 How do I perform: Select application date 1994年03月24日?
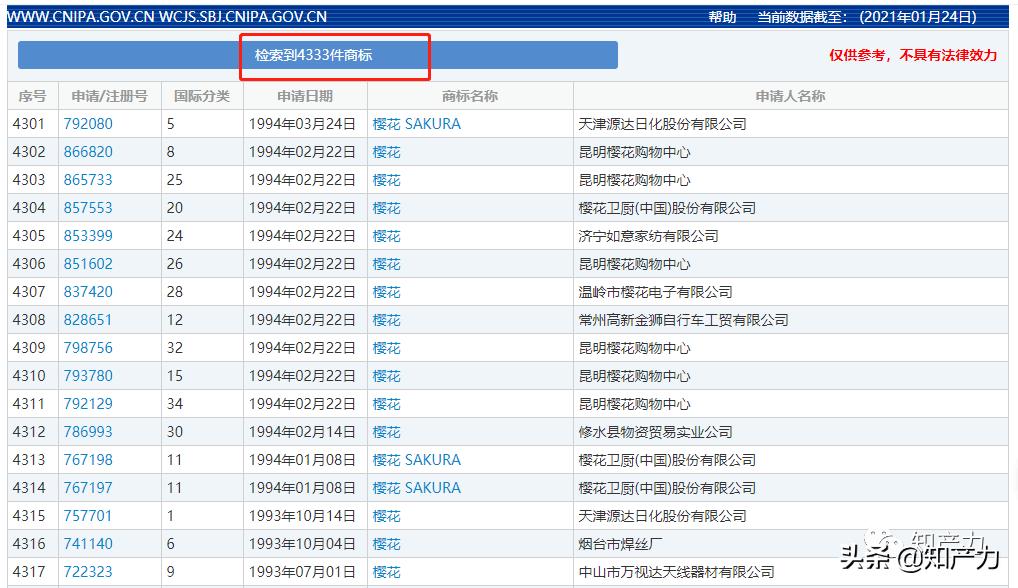[303, 124]
